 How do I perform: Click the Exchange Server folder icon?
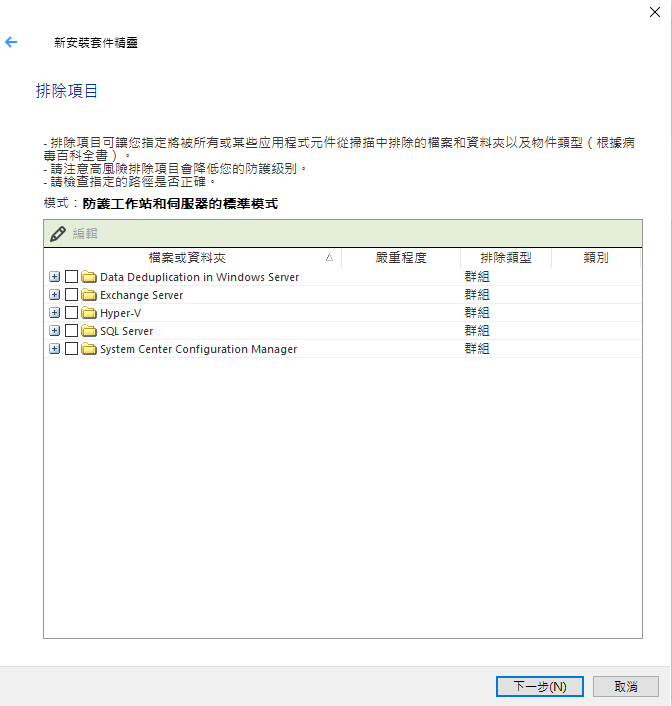tap(88, 295)
